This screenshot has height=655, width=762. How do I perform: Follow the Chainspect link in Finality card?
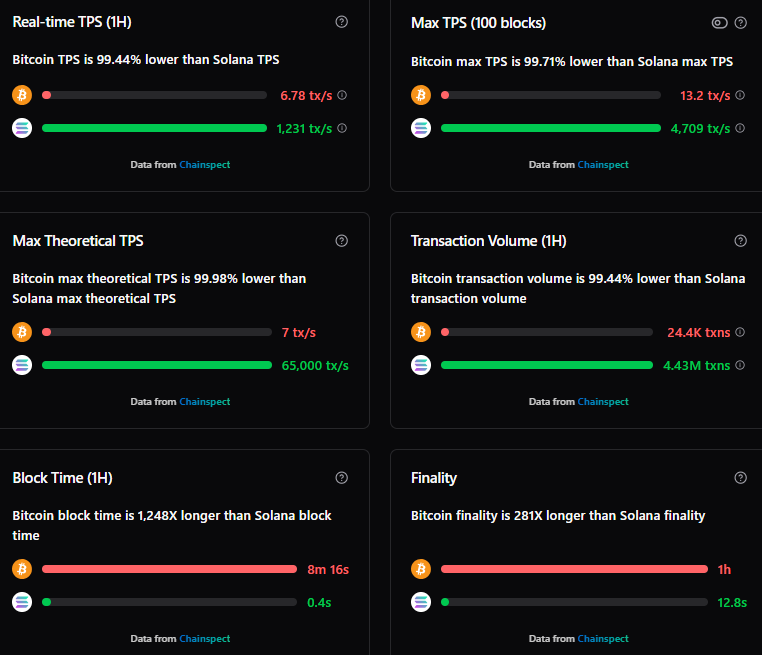(603, 639)
